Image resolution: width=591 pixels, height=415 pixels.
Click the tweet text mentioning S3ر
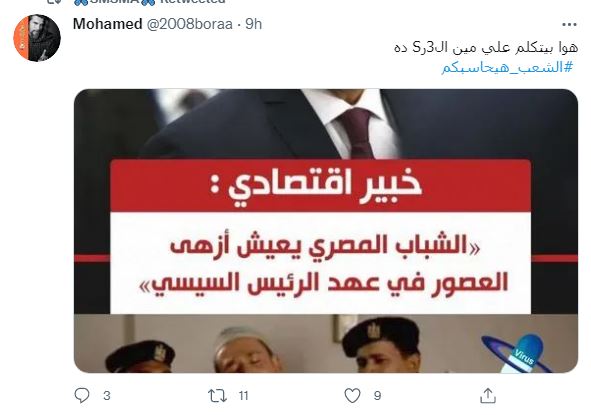[486, 48]
